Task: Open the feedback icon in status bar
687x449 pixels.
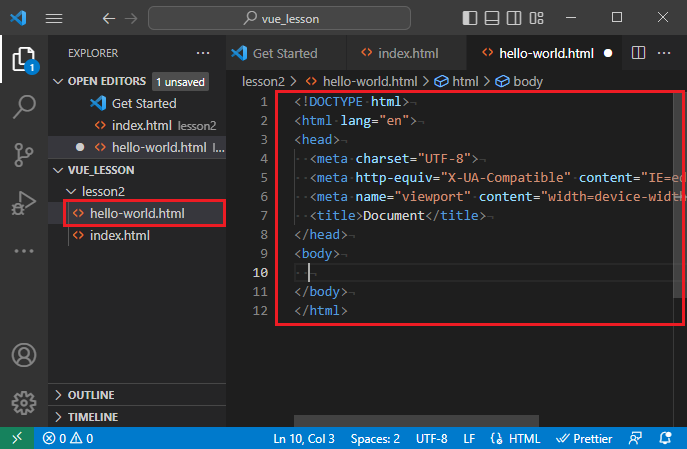Action: [x=635, y=438]
